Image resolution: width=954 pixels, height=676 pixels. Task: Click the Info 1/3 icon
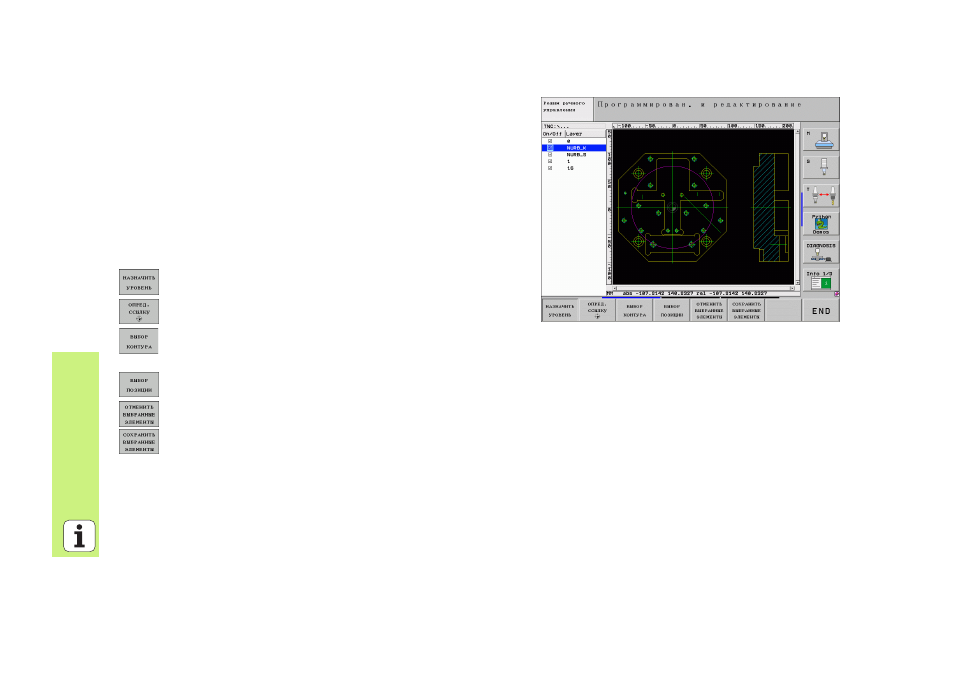pos(821,281)
